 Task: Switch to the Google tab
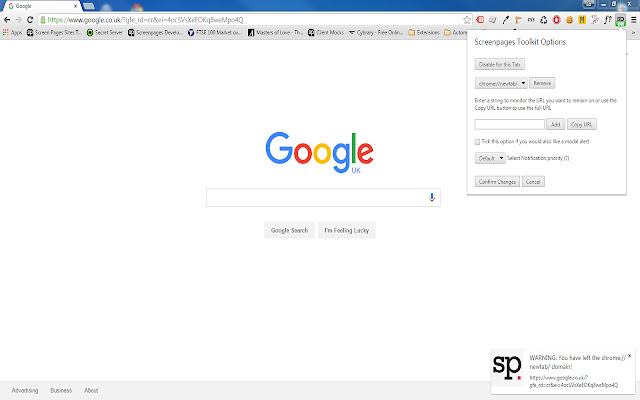(x=41, y=6)
